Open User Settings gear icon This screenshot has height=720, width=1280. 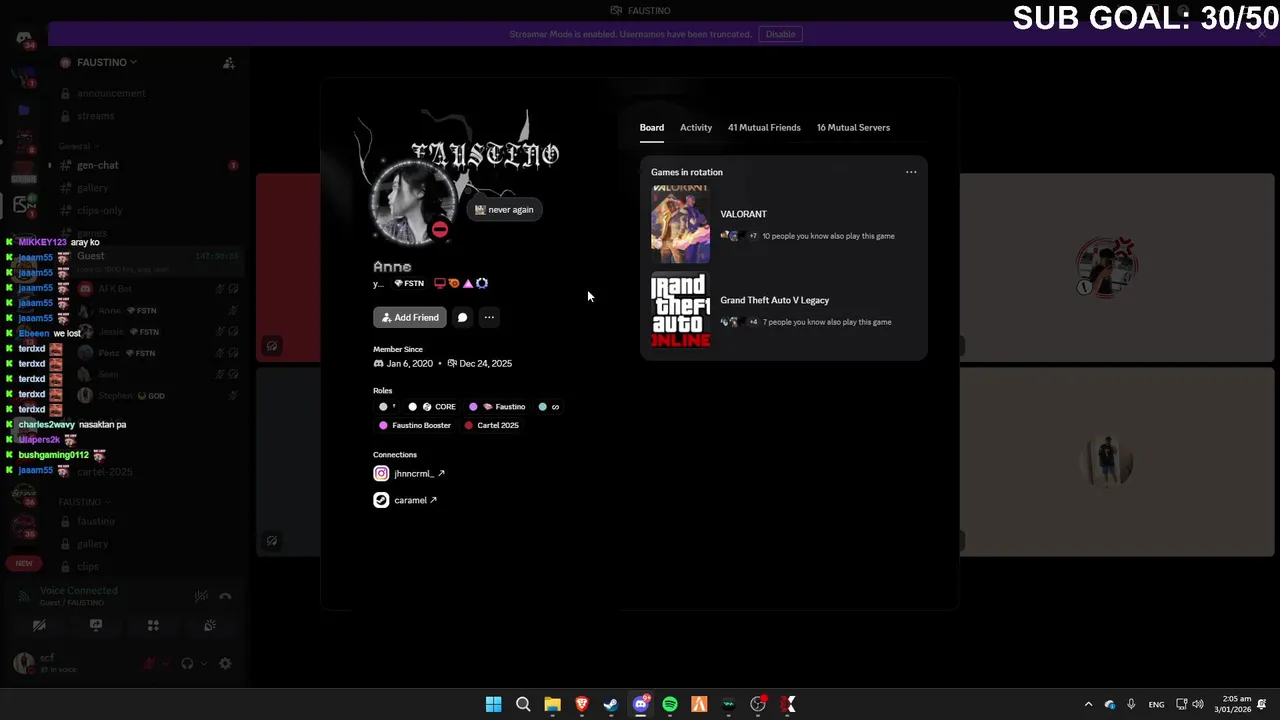[225, 663]
